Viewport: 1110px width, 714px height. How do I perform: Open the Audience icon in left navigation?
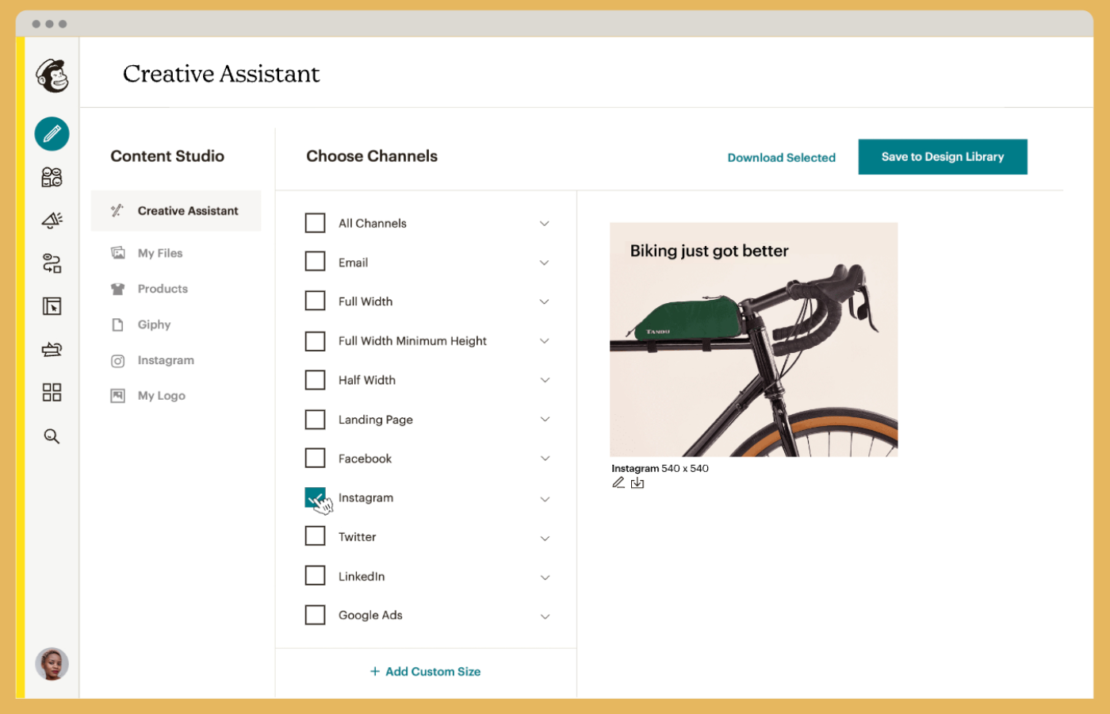pos(51,176)
